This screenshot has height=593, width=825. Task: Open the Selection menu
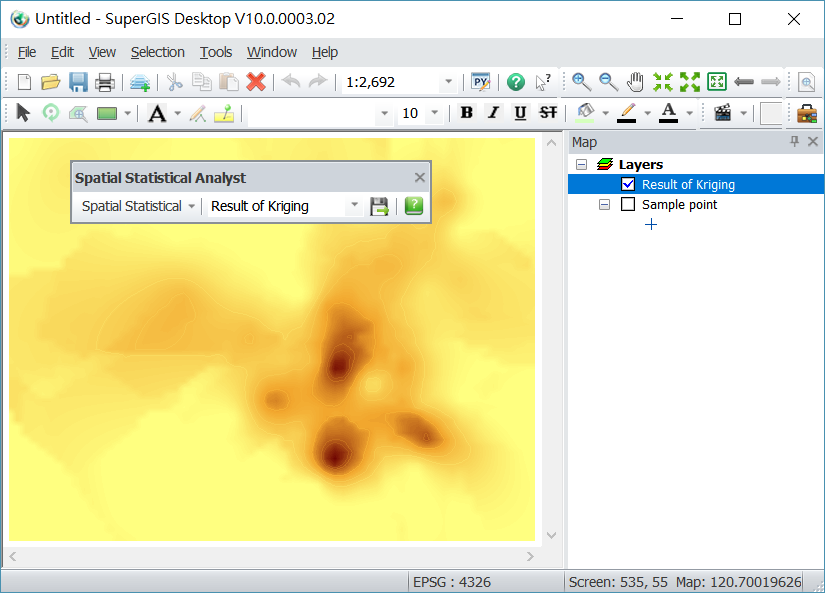point(157,52)
